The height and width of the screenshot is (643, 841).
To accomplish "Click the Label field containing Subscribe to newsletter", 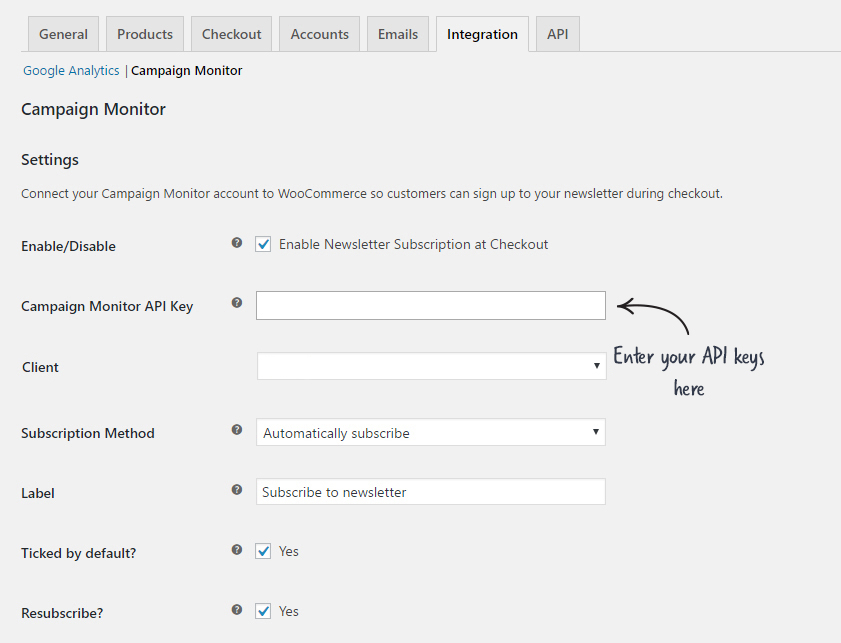I will pyautogui.click(x=431, y=492).
